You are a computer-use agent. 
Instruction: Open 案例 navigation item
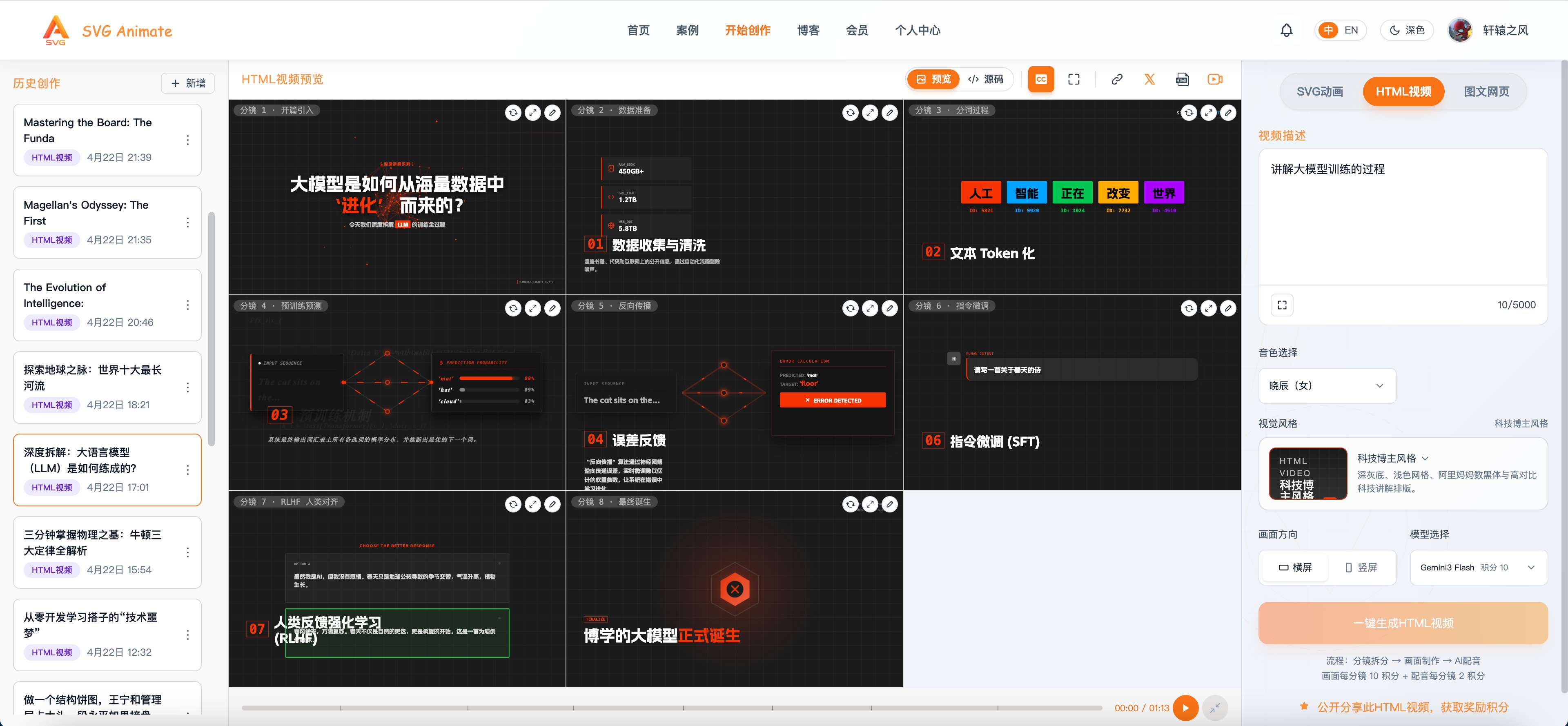(687, 31)
